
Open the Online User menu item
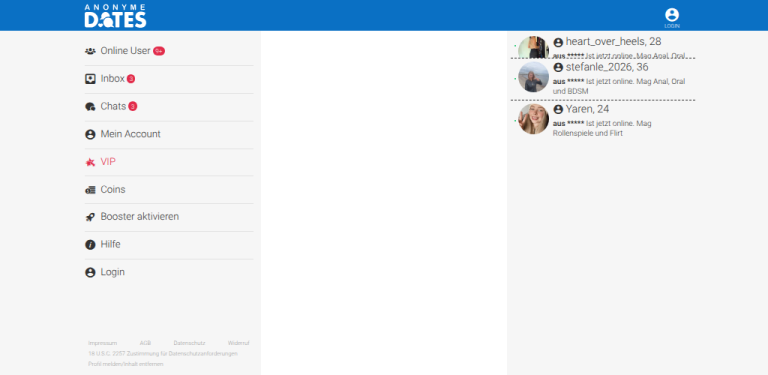(169, 51)
